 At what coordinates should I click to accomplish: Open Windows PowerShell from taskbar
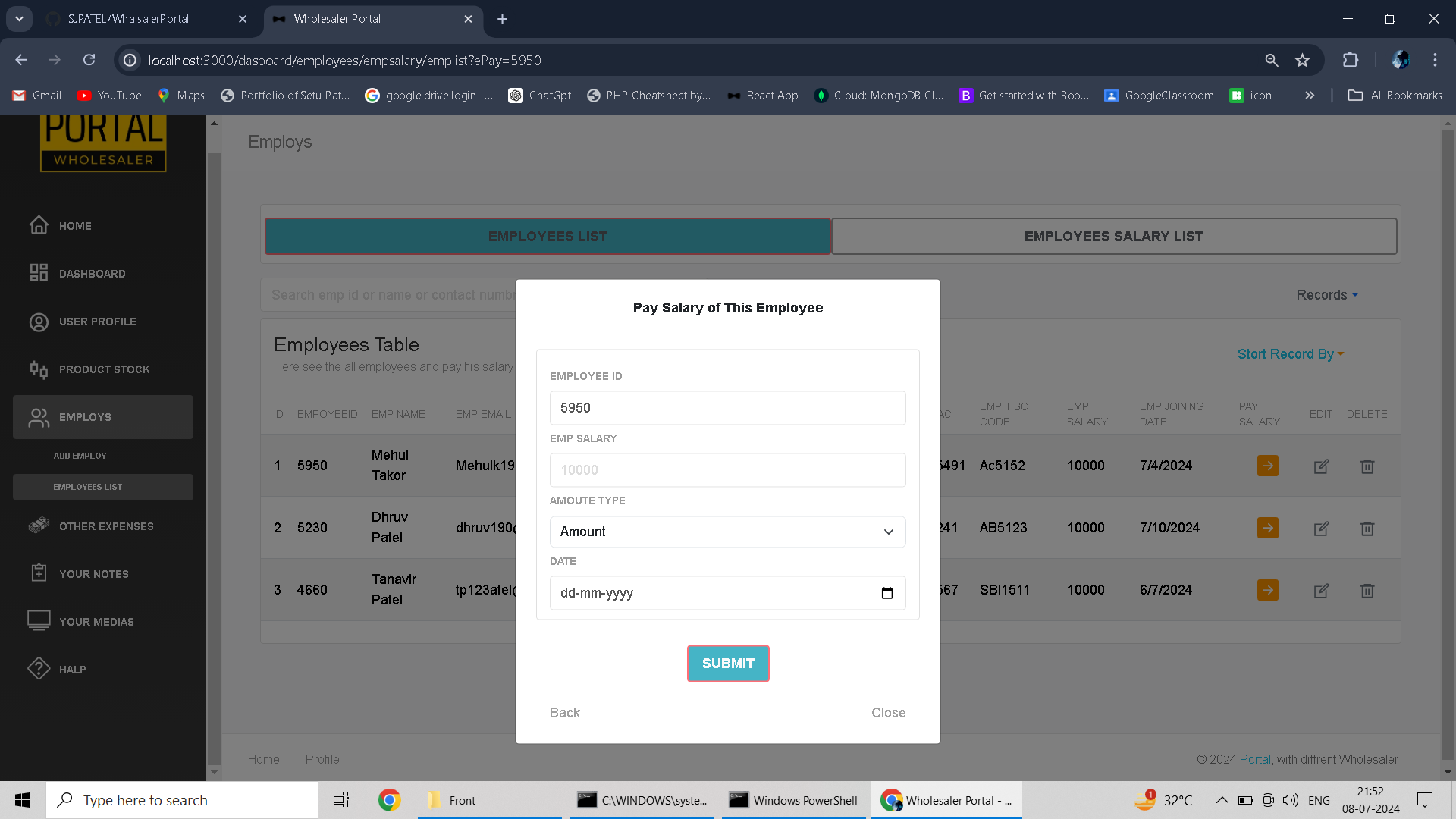point(793,800)
